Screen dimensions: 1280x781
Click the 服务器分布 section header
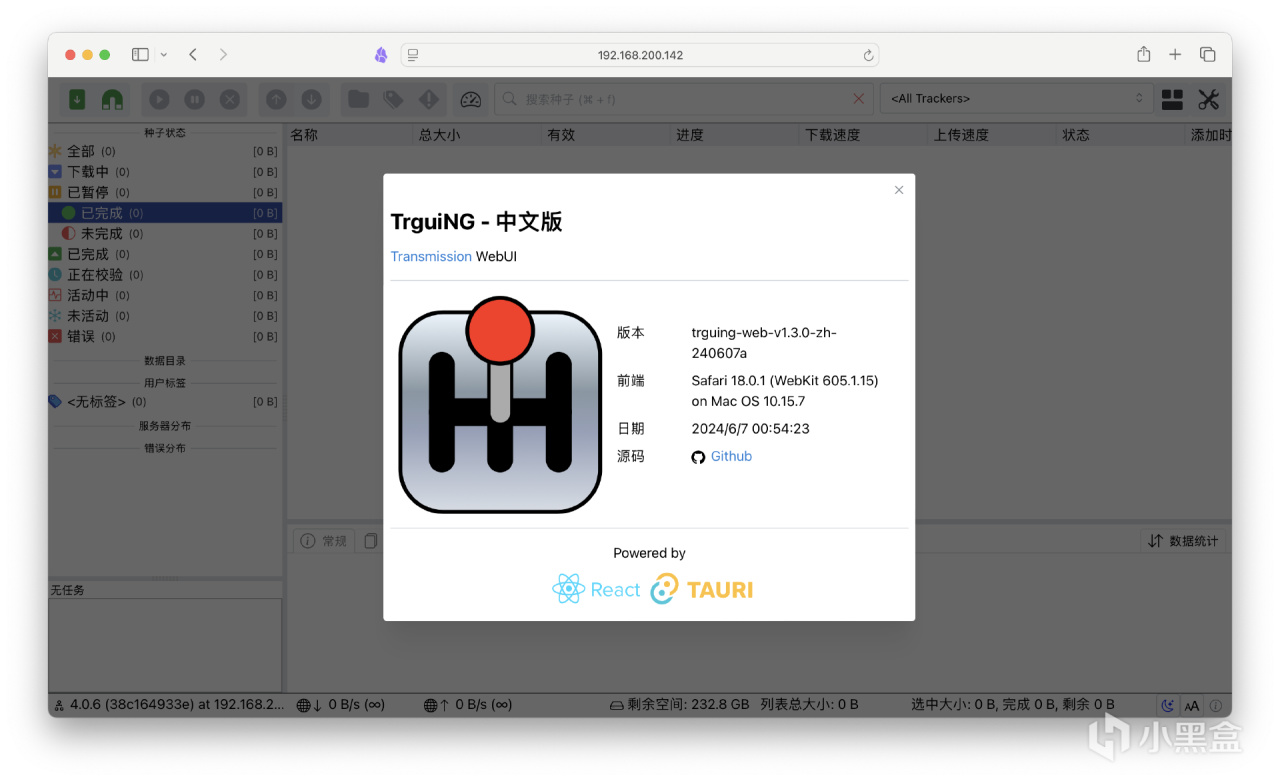(x=165, y=426)
